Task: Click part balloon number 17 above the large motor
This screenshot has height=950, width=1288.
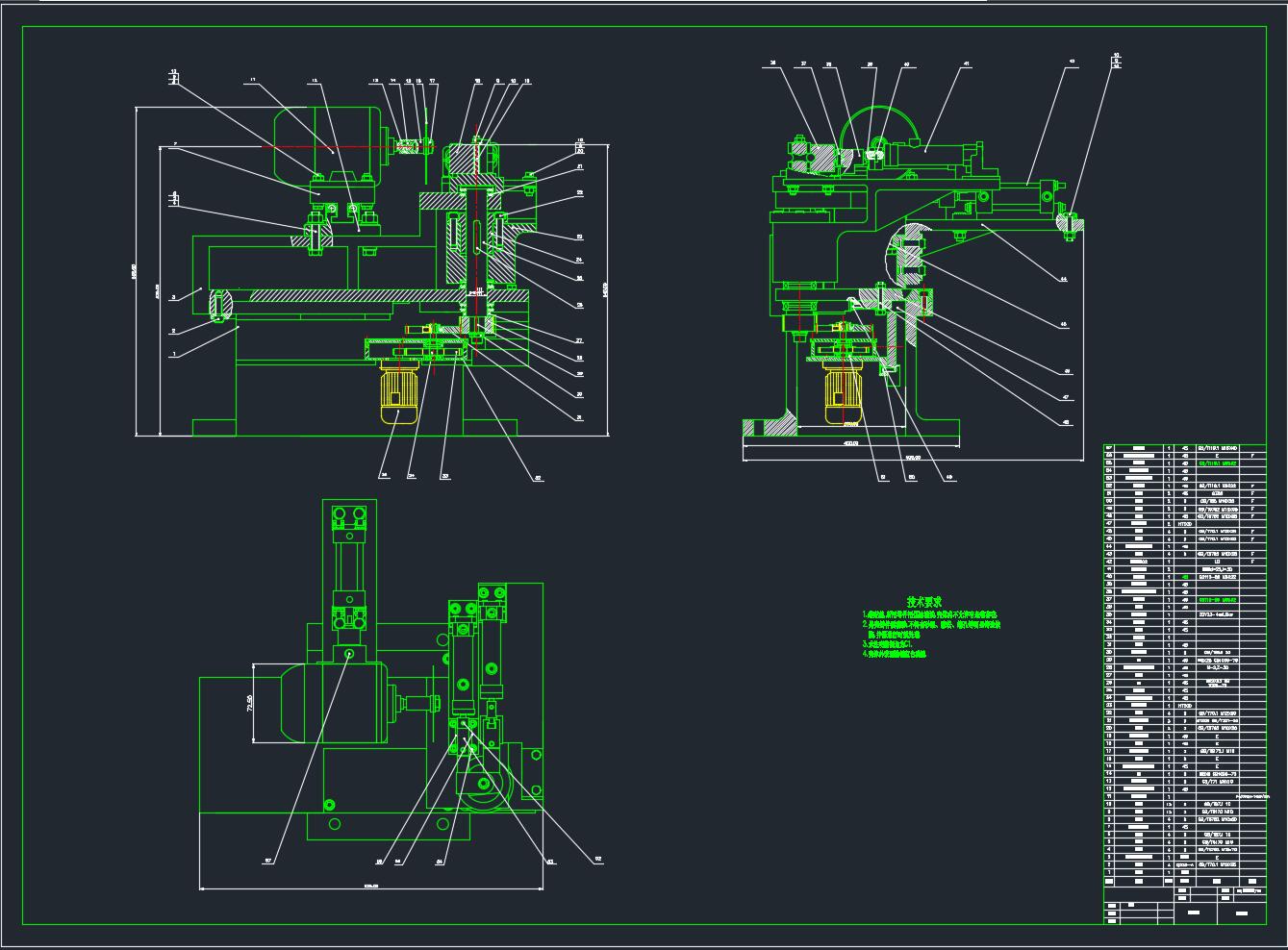Action: tap(252, 81)
